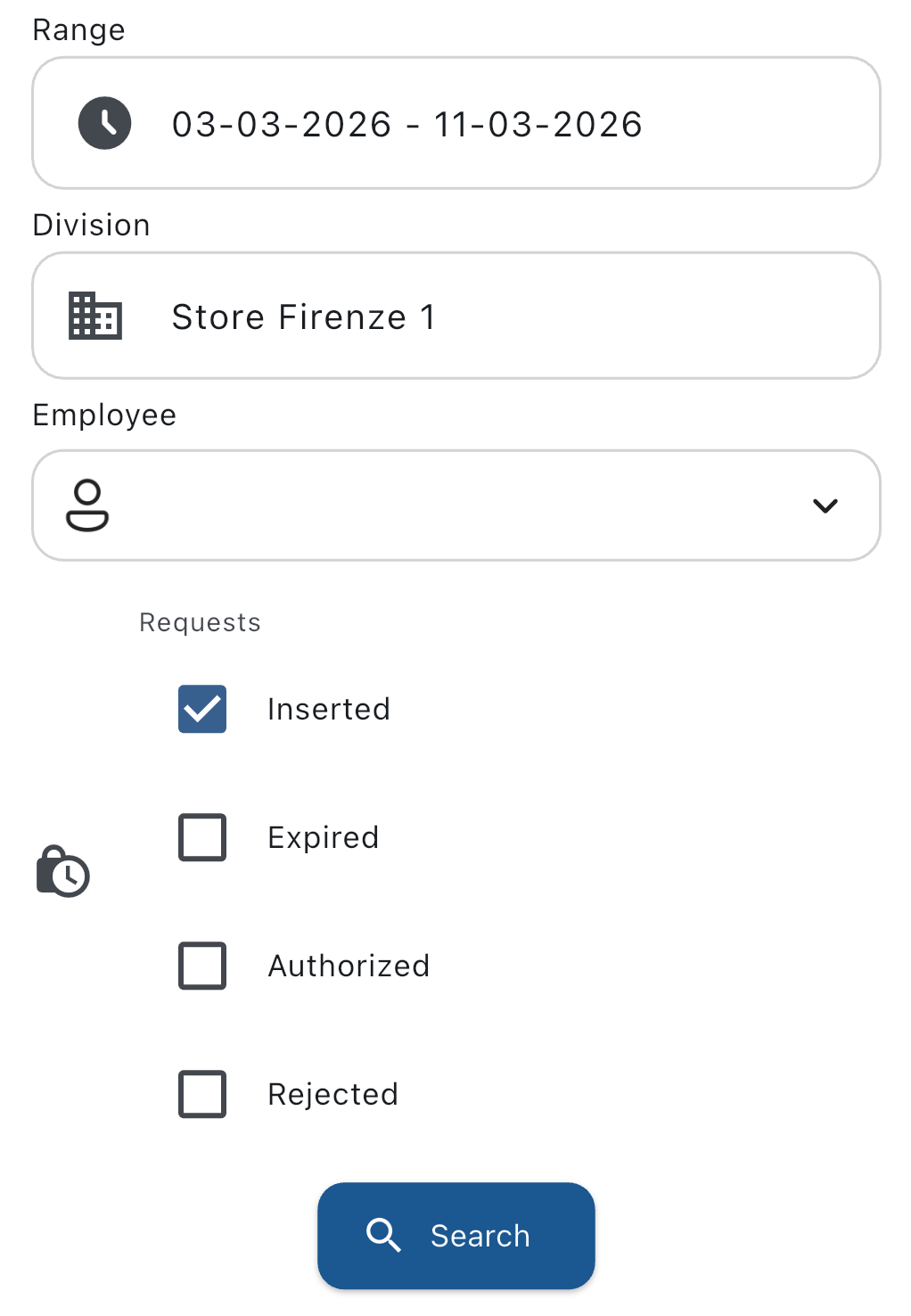Image resolution: width=911 pixels, height=1316 pixels.
Task: Open the date range picker via its clock symbol
Action: coord(104,123)
